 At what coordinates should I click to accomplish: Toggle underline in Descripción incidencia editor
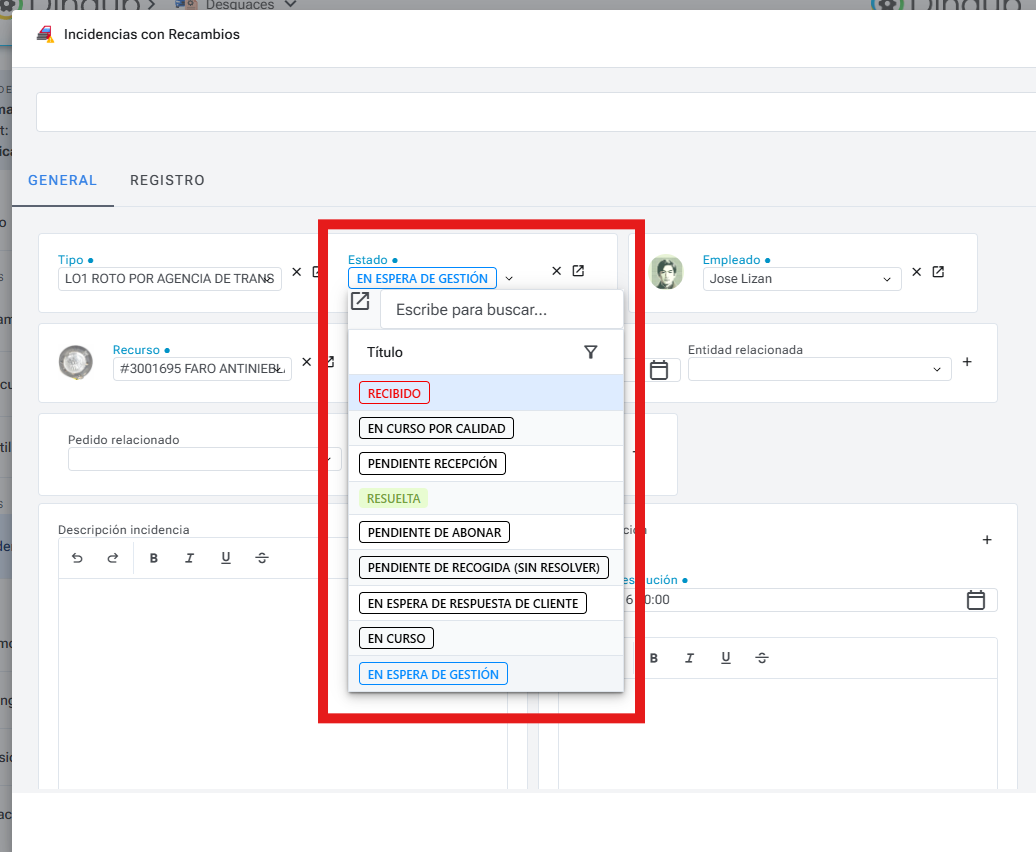pyautogui.click(x=226, y=558)
